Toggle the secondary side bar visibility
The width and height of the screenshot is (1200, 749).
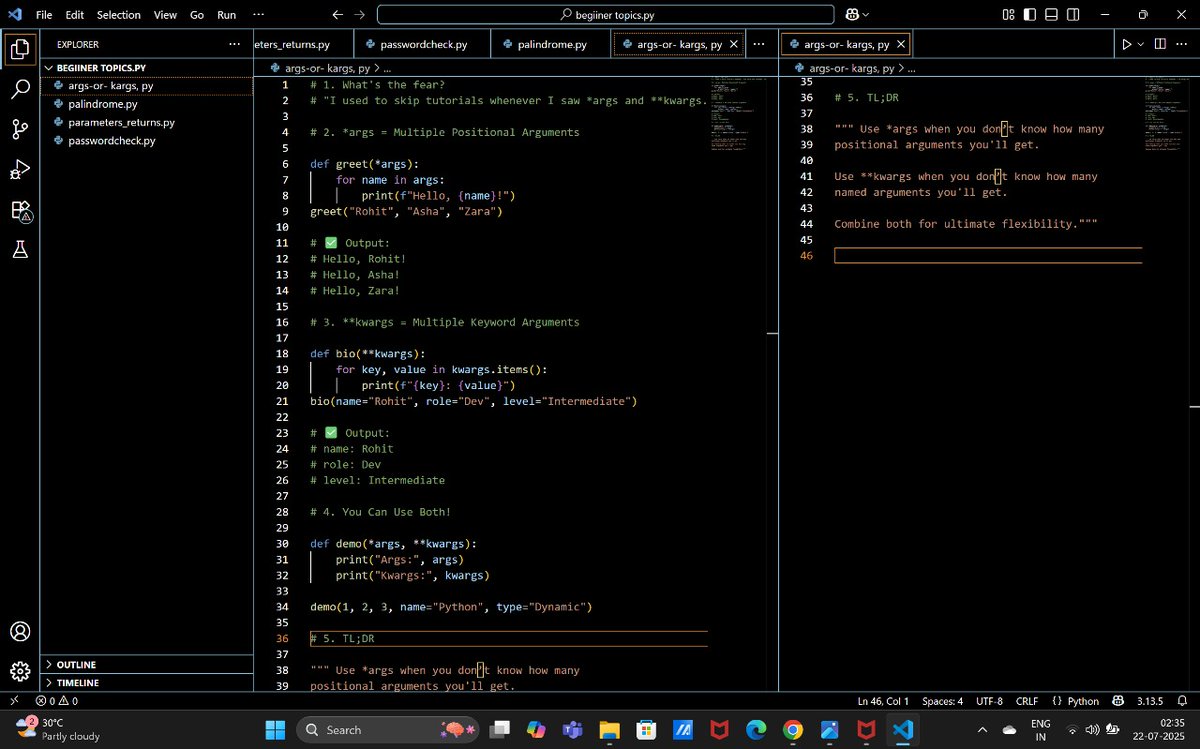coord(1073,15)
